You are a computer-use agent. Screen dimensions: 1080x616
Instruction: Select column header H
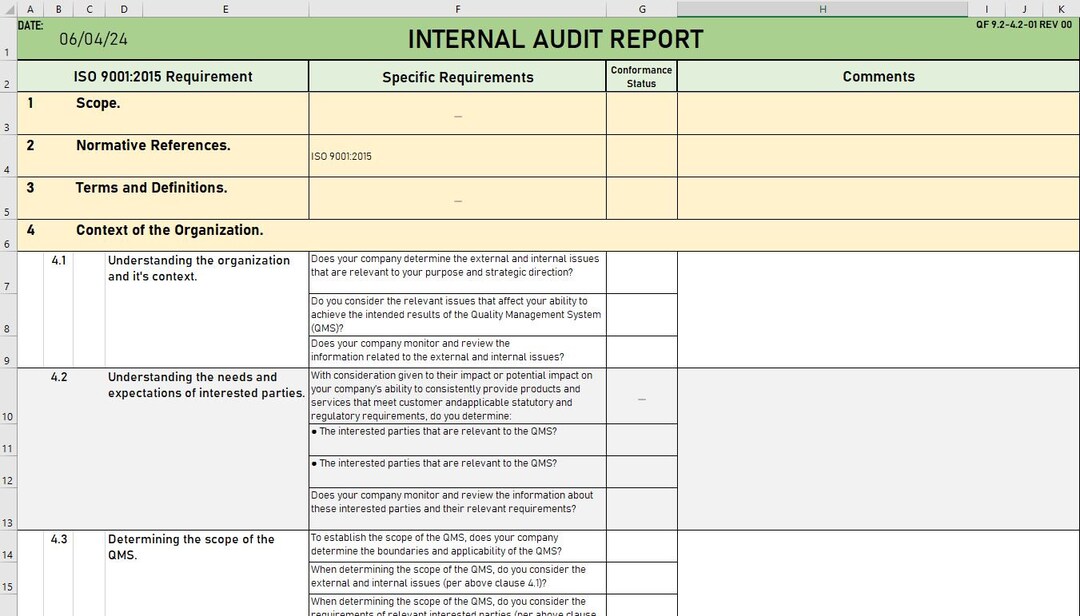(x=822, y=8)
